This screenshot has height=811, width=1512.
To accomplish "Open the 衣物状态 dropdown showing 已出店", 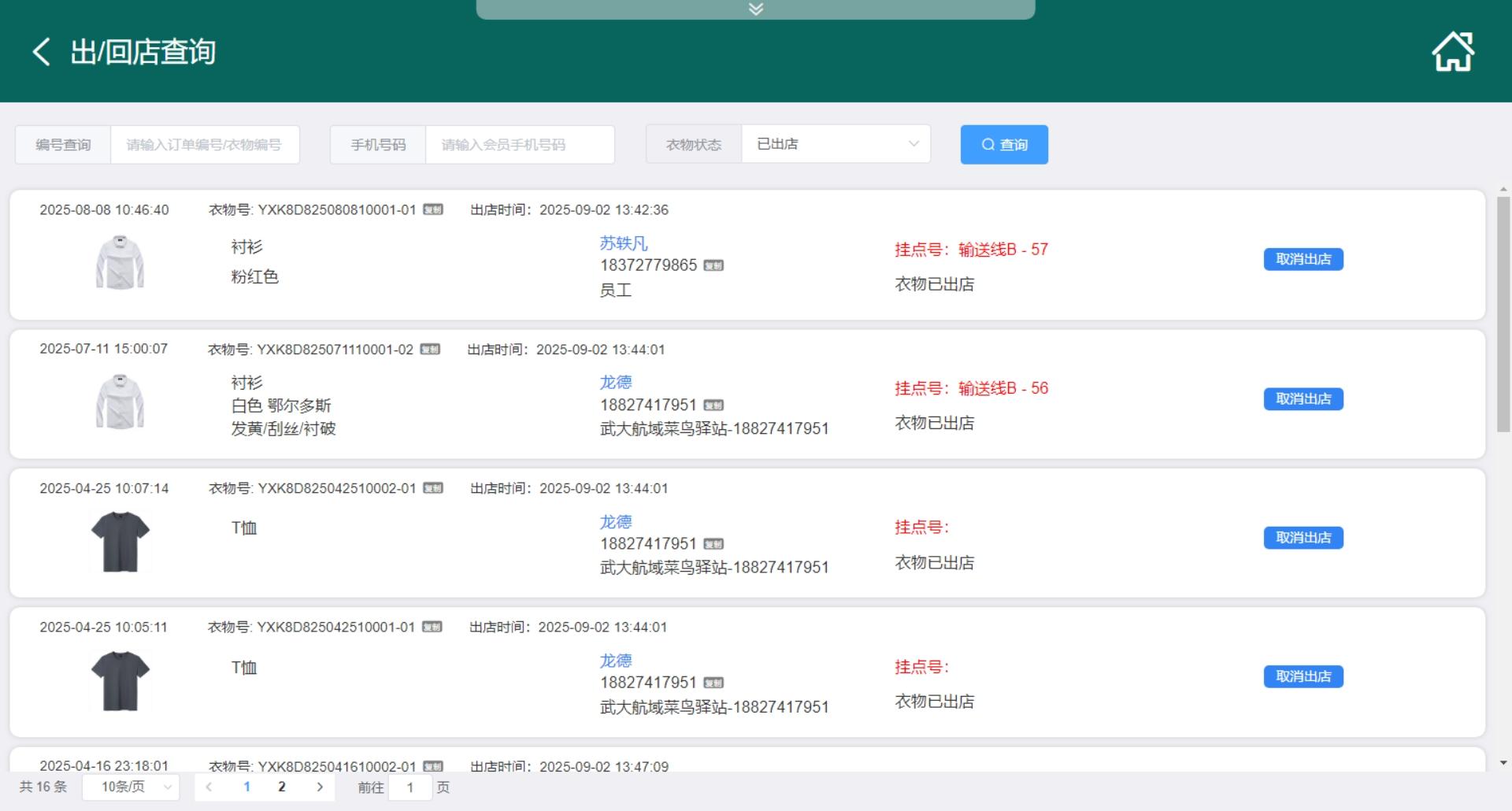I will [836, 144].
